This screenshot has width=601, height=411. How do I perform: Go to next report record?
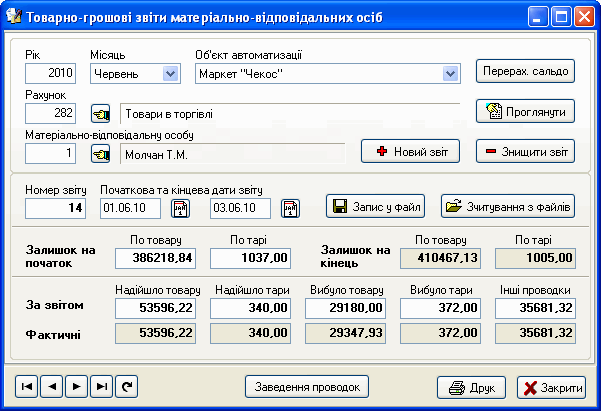coord(77,386)
